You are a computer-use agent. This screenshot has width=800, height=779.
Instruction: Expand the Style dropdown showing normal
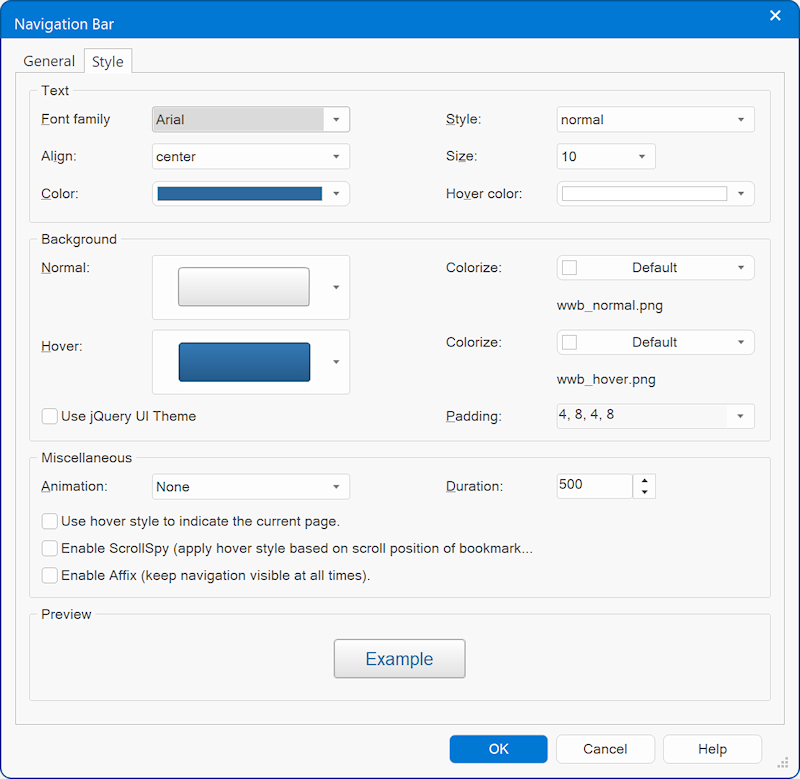(x=655, y=119)
